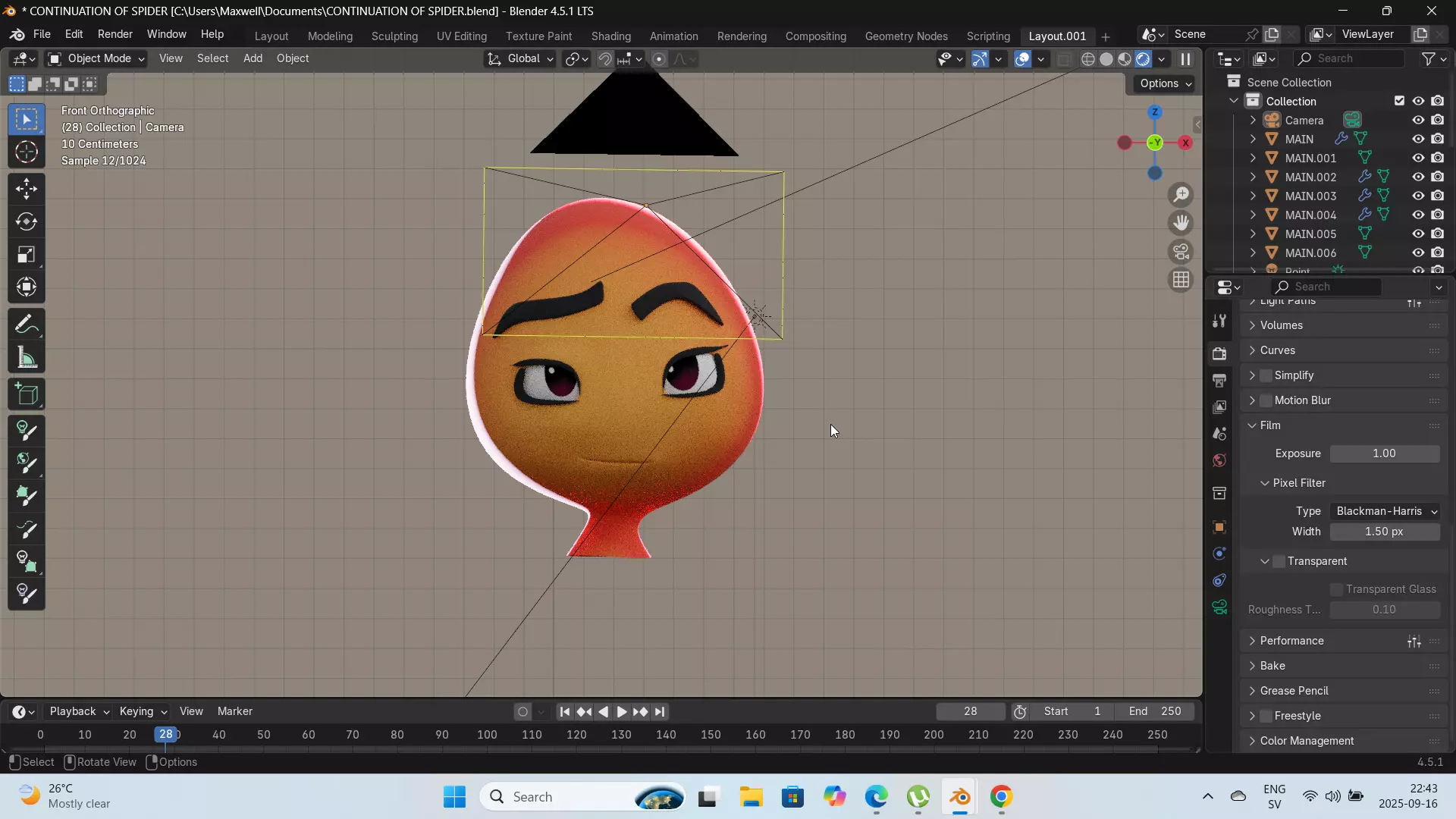Open the timeline Marker menu
Screen dimensions: 1456x819
tap(235, 711)
